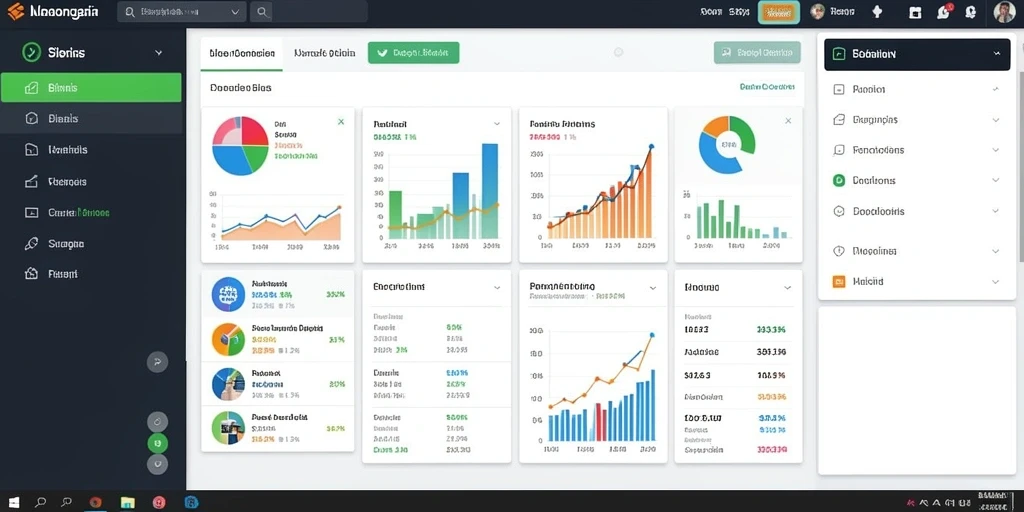Expand the Slorins sidebar section chevron
Image resolution: width=1024 pixels, height=512 pixels.
pyautogui.click(x=159, y=53)
